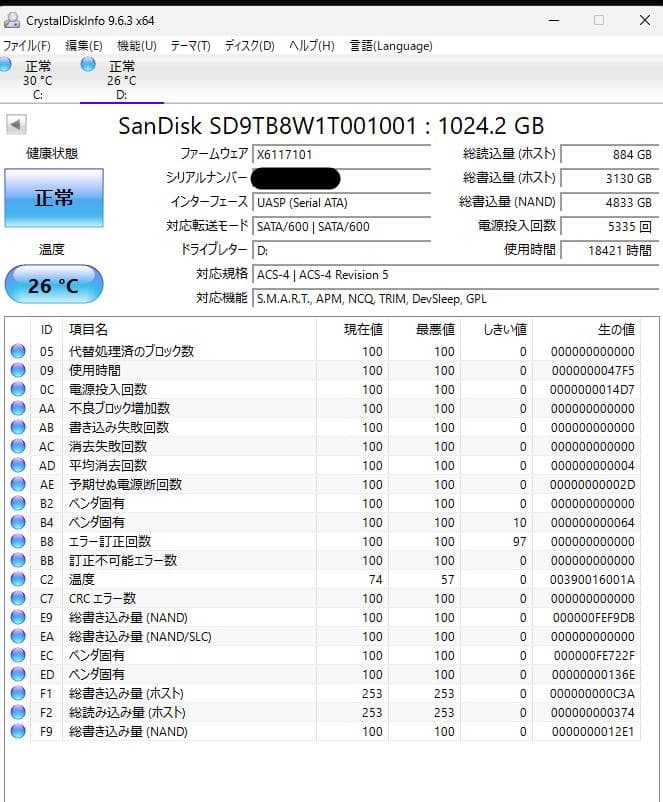Viewport: 663px width, 802px height.
Task: Click the しきい値 column header
Action: (497, 329)
